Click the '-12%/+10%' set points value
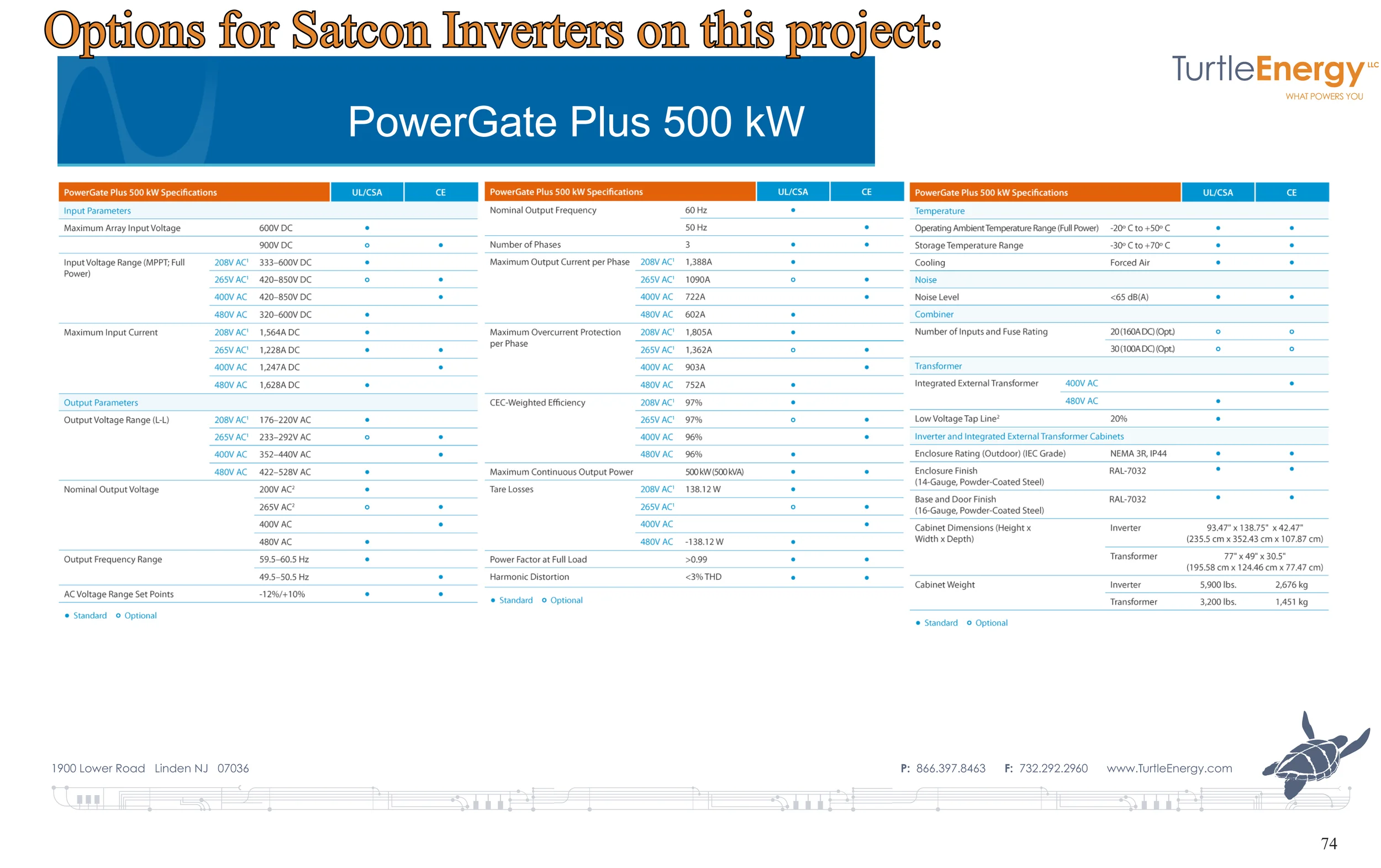This screenshot has width=1381, height=868. (282, 595)
